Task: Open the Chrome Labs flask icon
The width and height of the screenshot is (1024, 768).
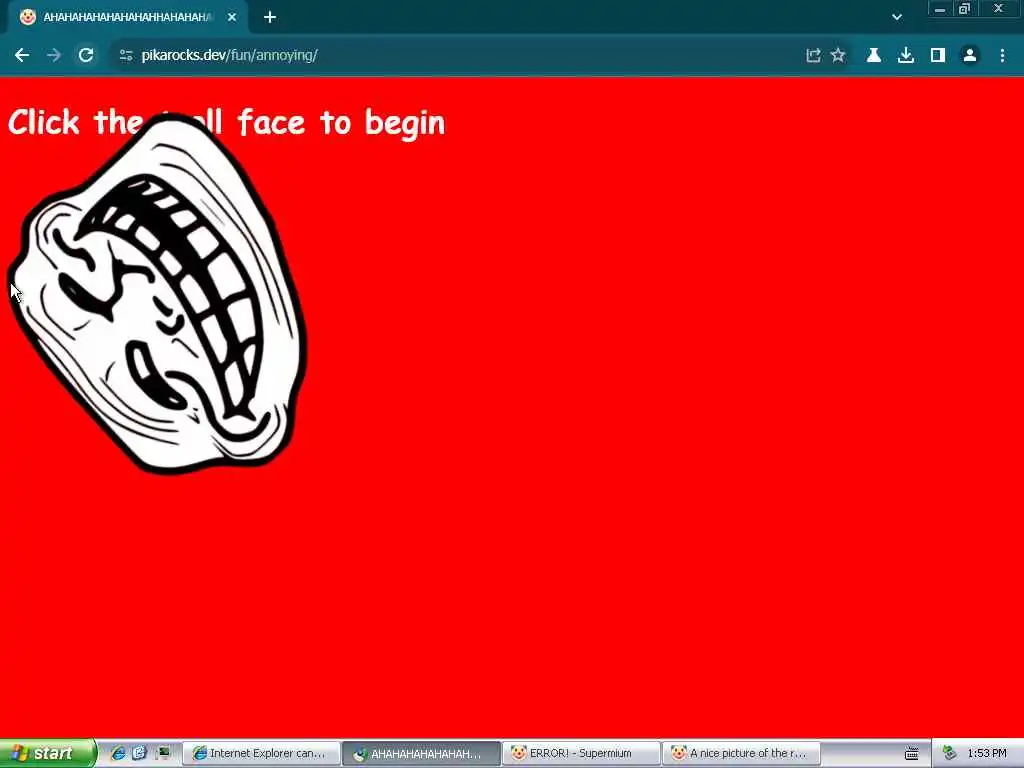Action: [x=874, y=56]
